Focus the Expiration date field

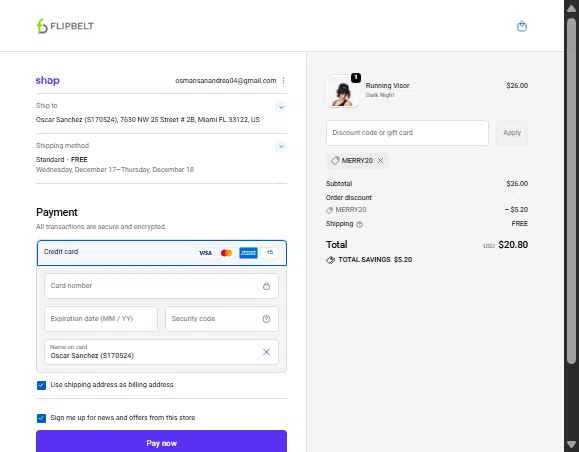coord(101,318)
